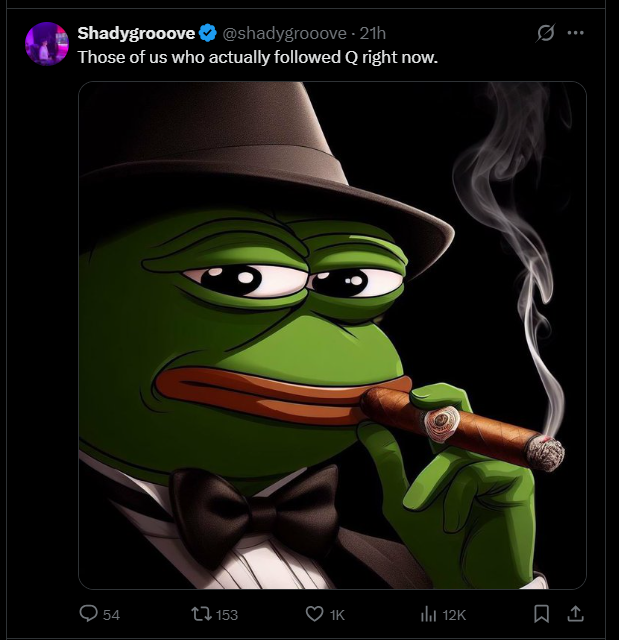Repost the tweet using the retweet arrows icon
Viewport: 619px width, 640px height.
[x=201, y=614]
